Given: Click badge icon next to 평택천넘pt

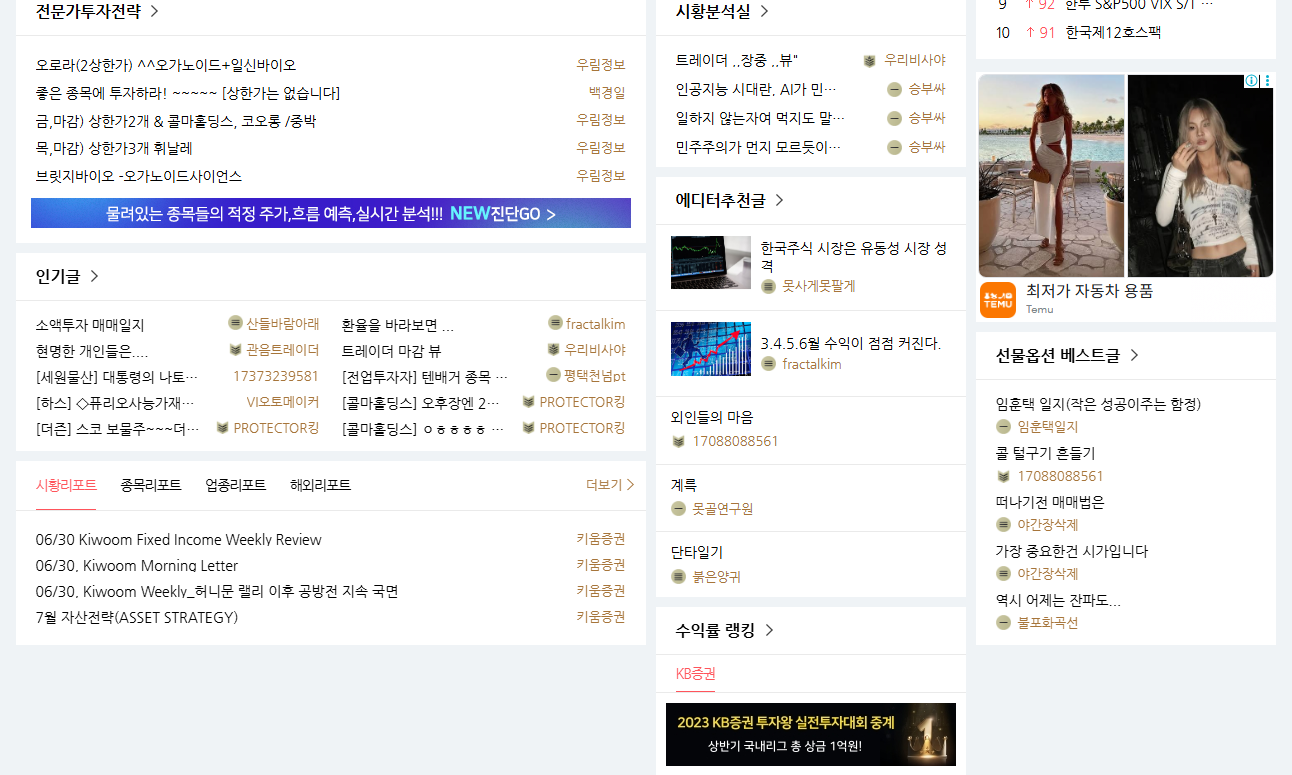Looking at the screenshot, I should [x=553, y=375].
